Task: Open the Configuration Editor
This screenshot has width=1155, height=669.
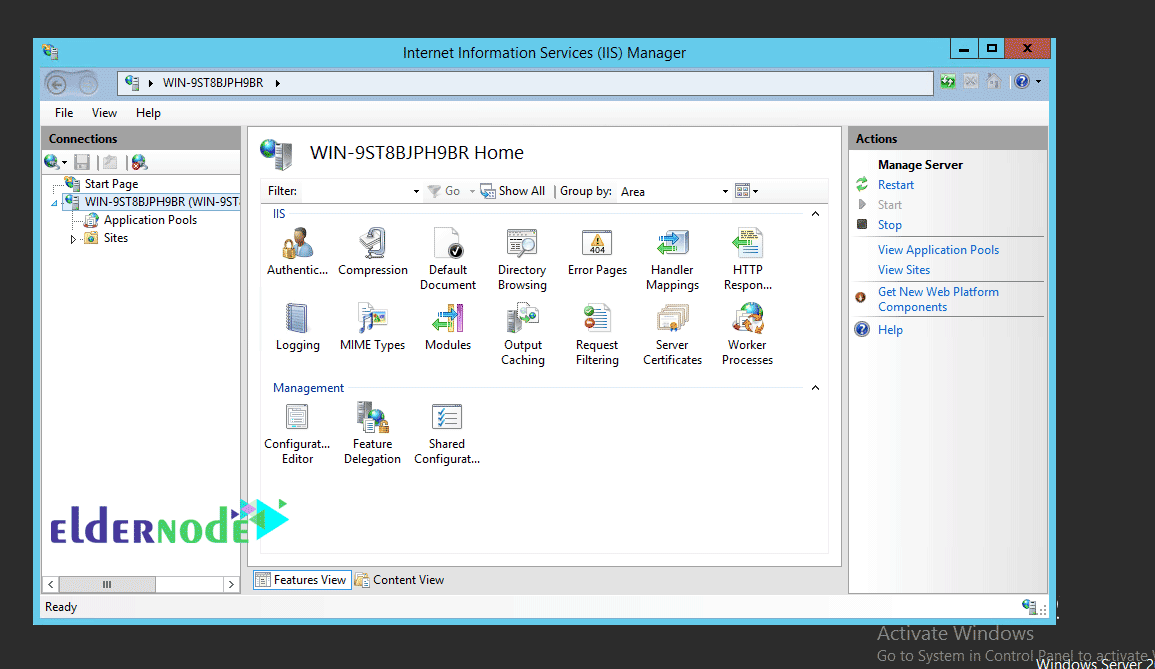Action: 298,433
